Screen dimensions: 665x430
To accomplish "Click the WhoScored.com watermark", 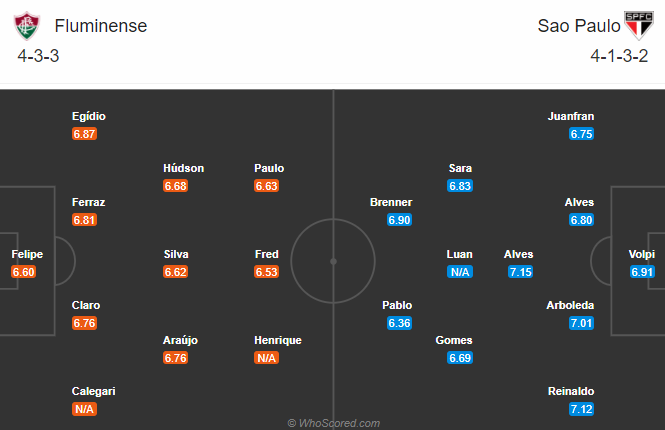I will click(x=333, y=423).
